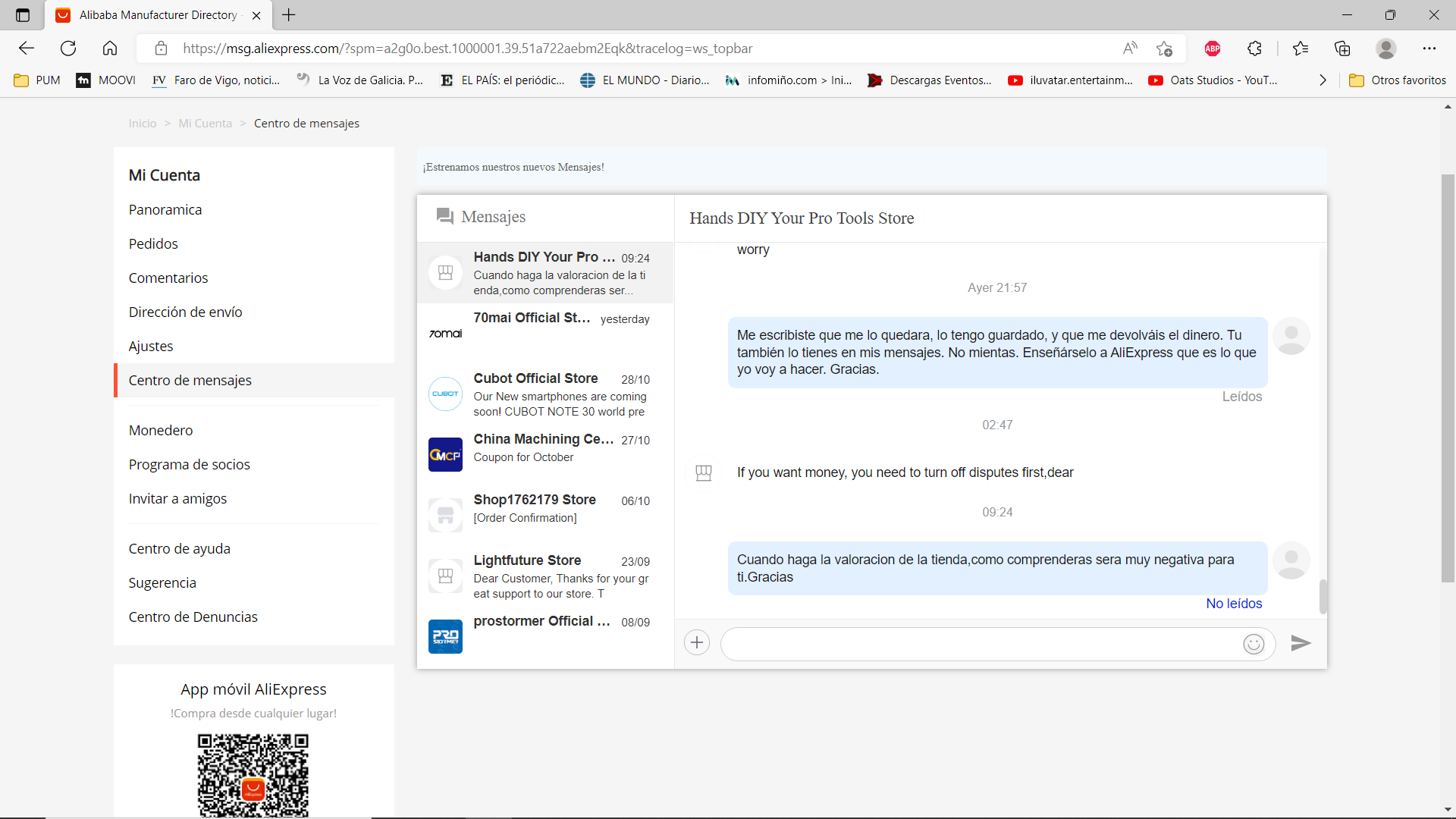Screen dimensions: 1456x819
Task: Open site info padlock icon
Action: 161,49
